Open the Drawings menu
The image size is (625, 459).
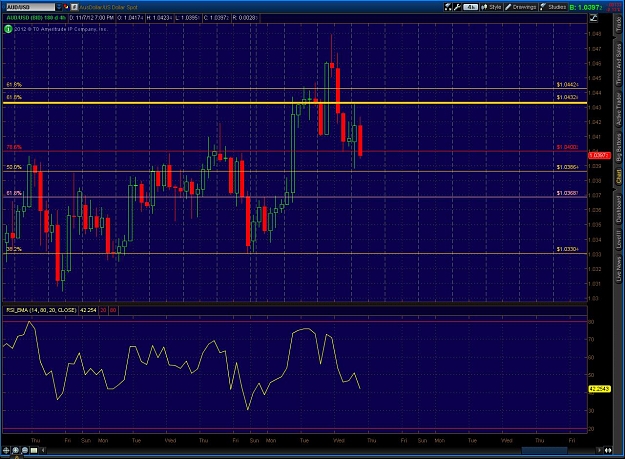(x=521, y=7)
